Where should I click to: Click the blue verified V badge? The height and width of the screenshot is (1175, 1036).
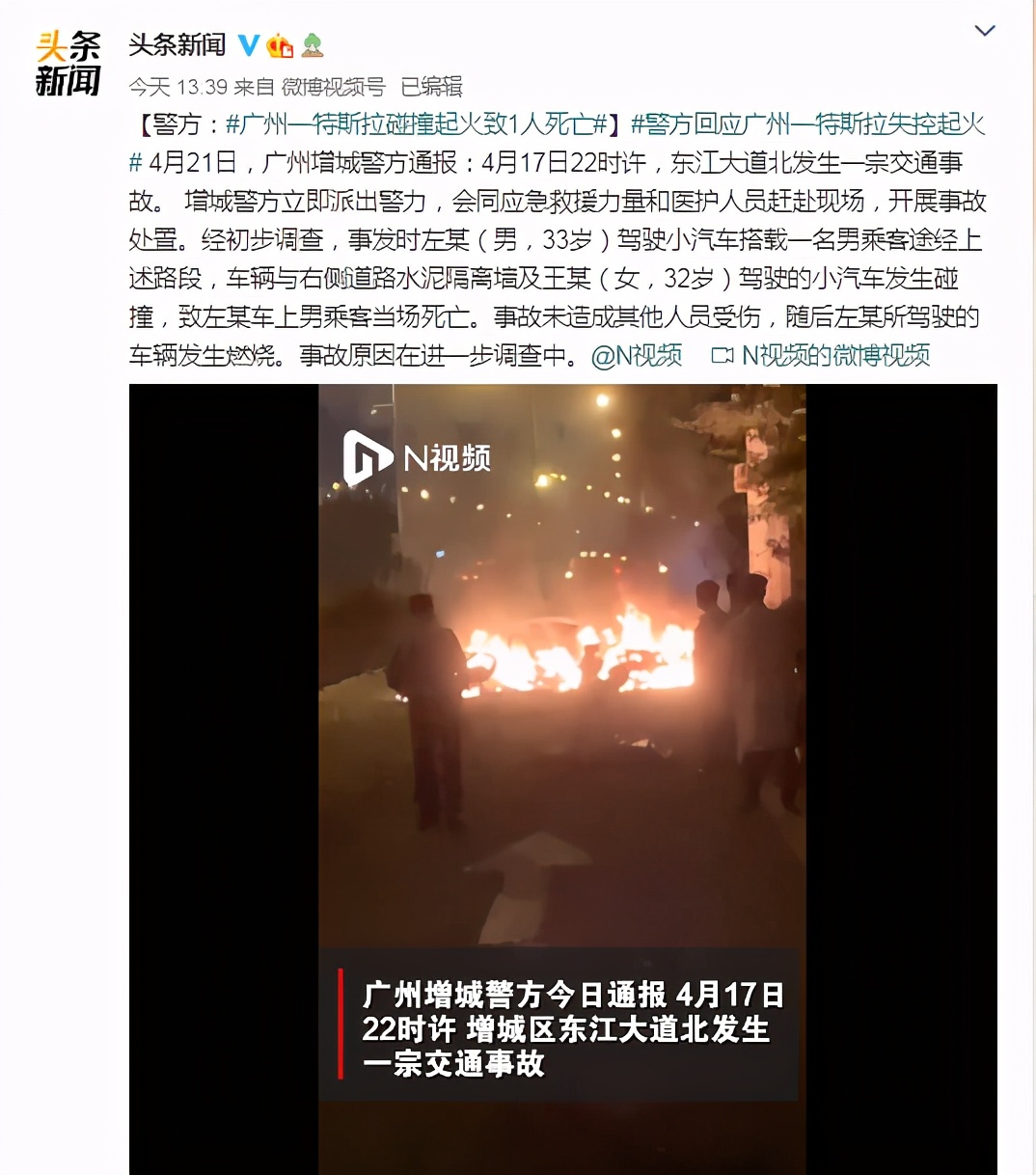pyautogui.click(x=249, y=44)
